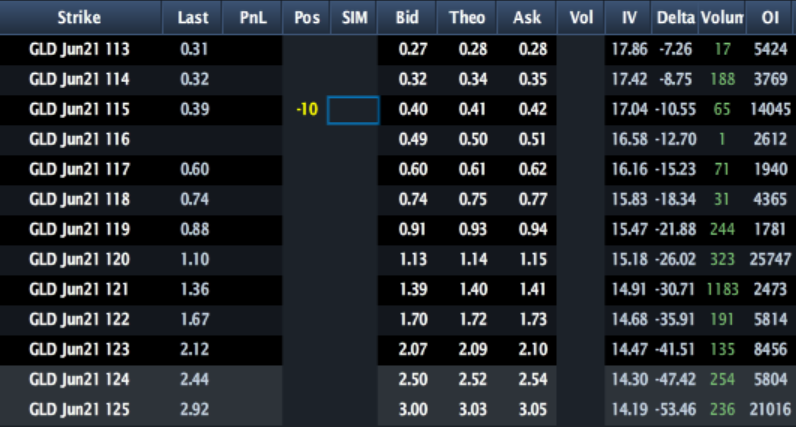The width and height of the screenshot is (796, 427).
Task: Click theo 0.61 for strike 117
Action: (x=472, y=170)
